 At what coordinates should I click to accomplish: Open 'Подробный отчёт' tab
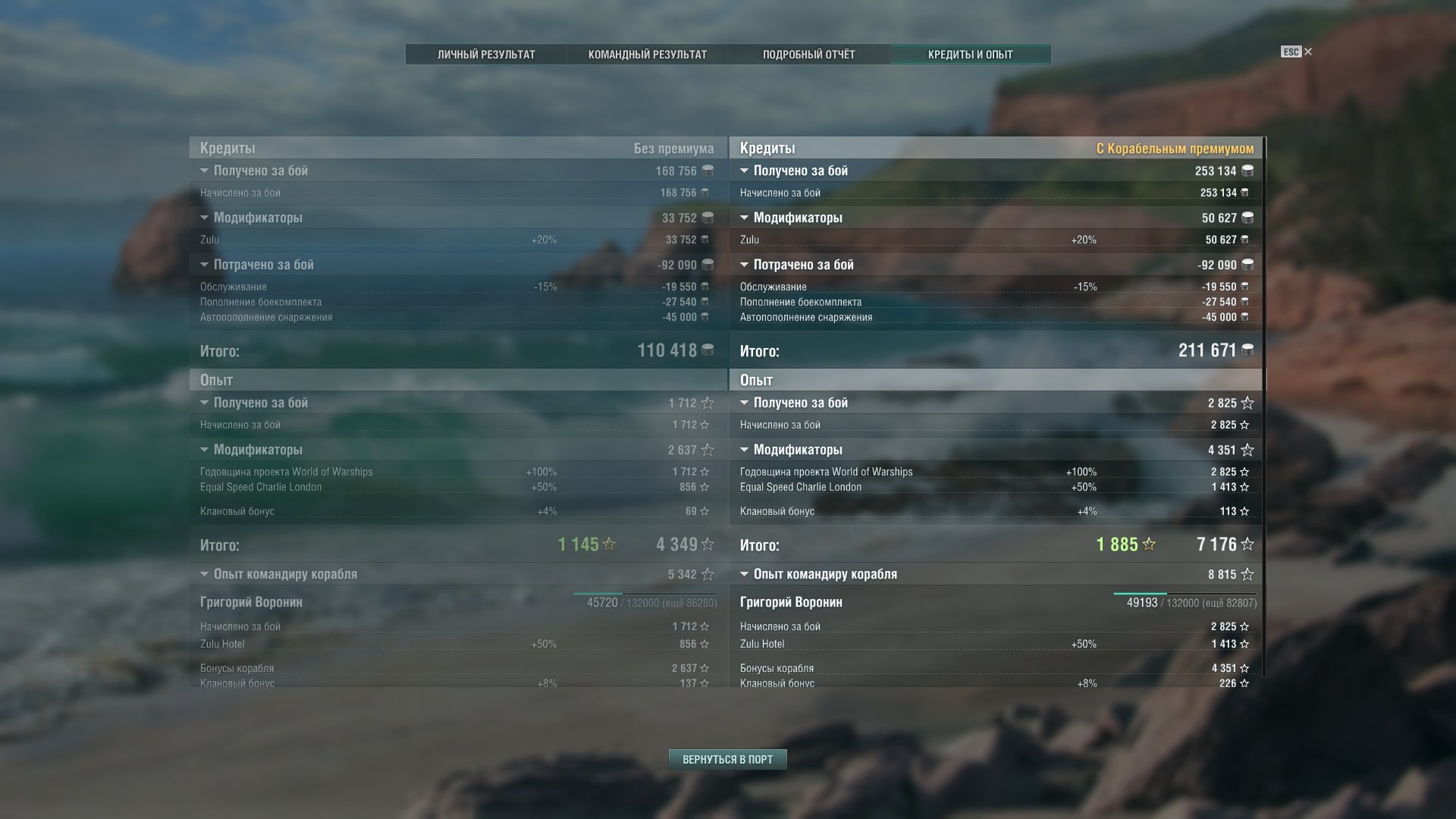click(x=809, y=55)
